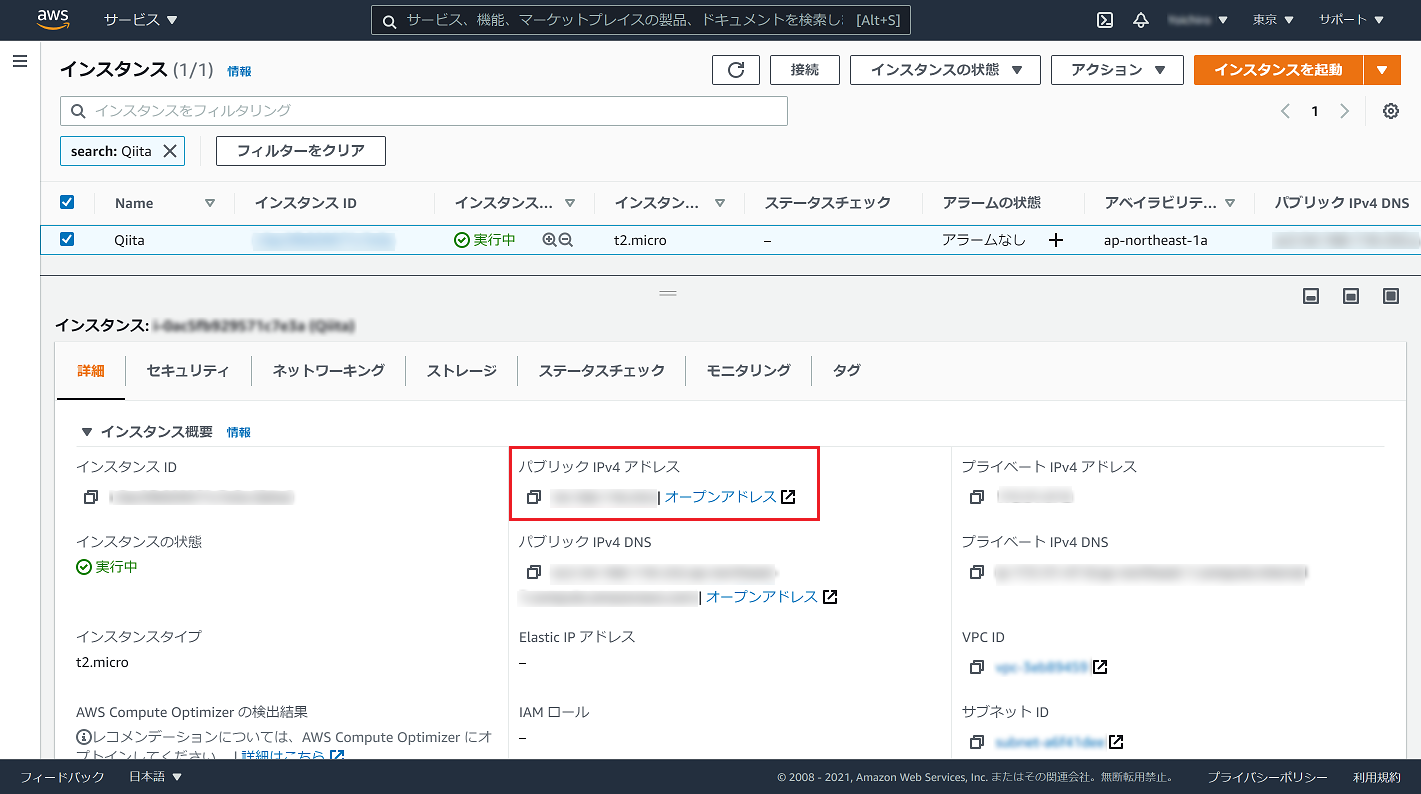This screenshot has height=794, width=1421.
Task: Open subnet ID external link icon
Action: [x=1116, y=742]
